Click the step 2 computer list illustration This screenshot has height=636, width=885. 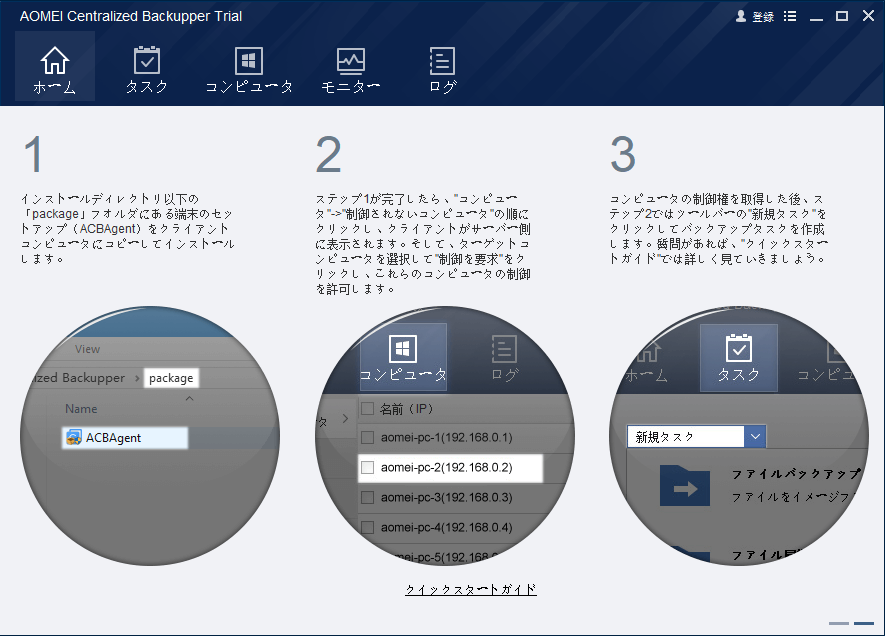[445, 436]
